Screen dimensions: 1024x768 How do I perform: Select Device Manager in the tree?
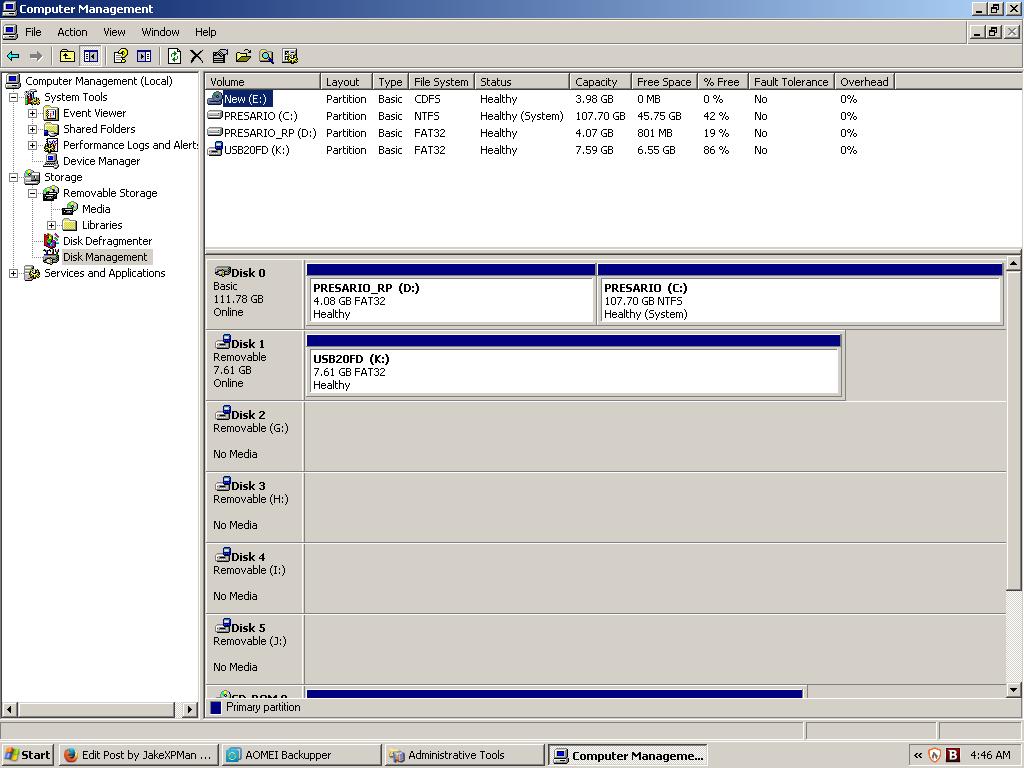pyautogui.click(x=101, y=161)
